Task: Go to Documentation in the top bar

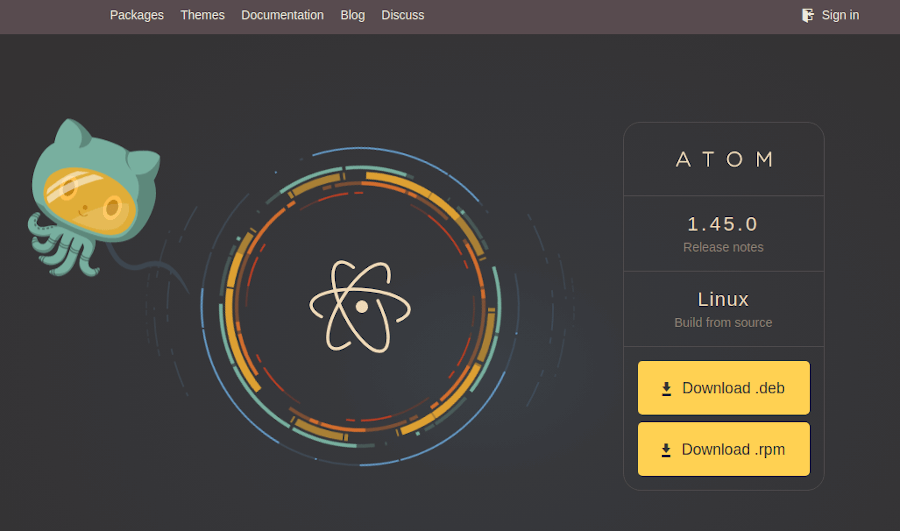Action: point(282,15)
